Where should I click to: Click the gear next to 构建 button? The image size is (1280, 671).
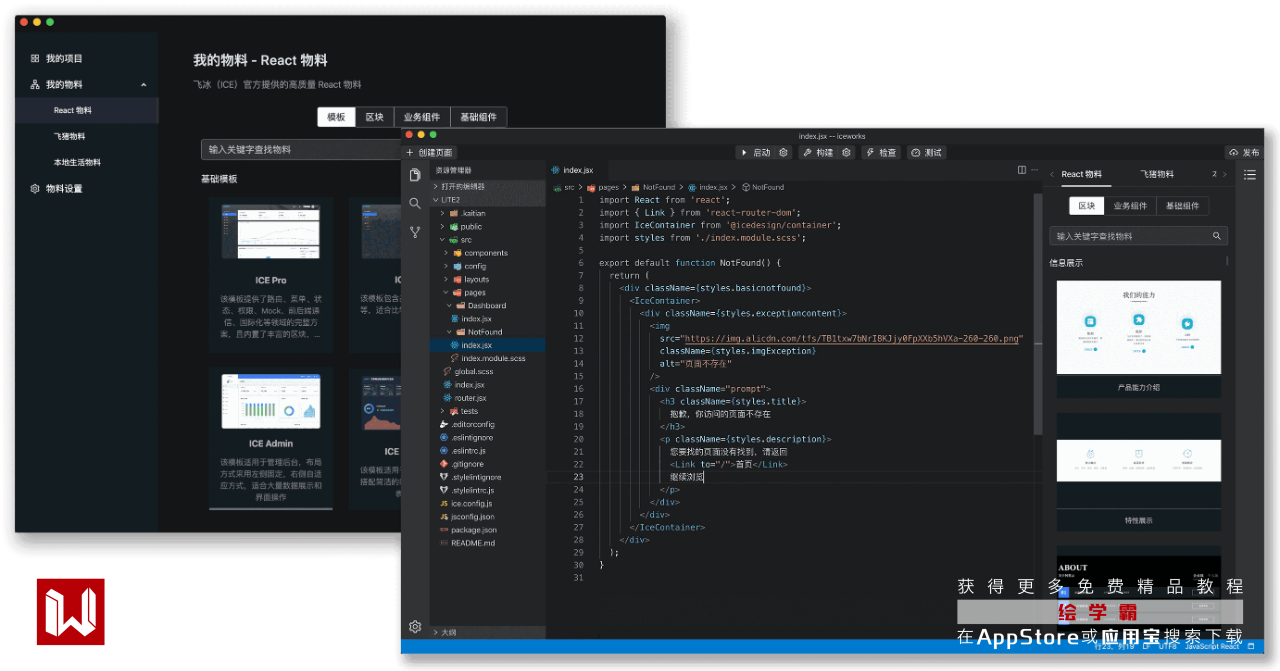click(x=846, y=152)
